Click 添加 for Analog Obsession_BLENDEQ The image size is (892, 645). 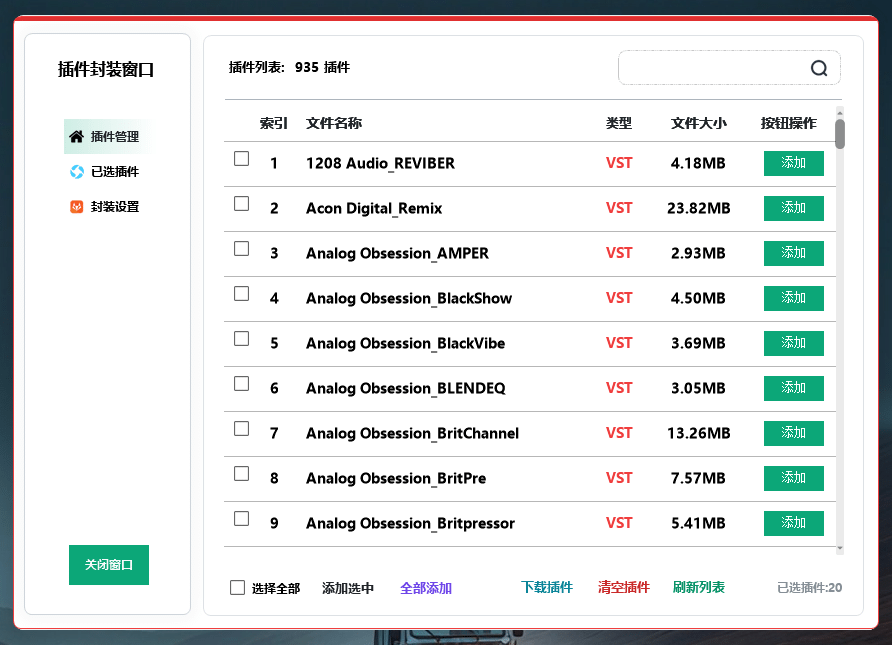tap(794, 388)
